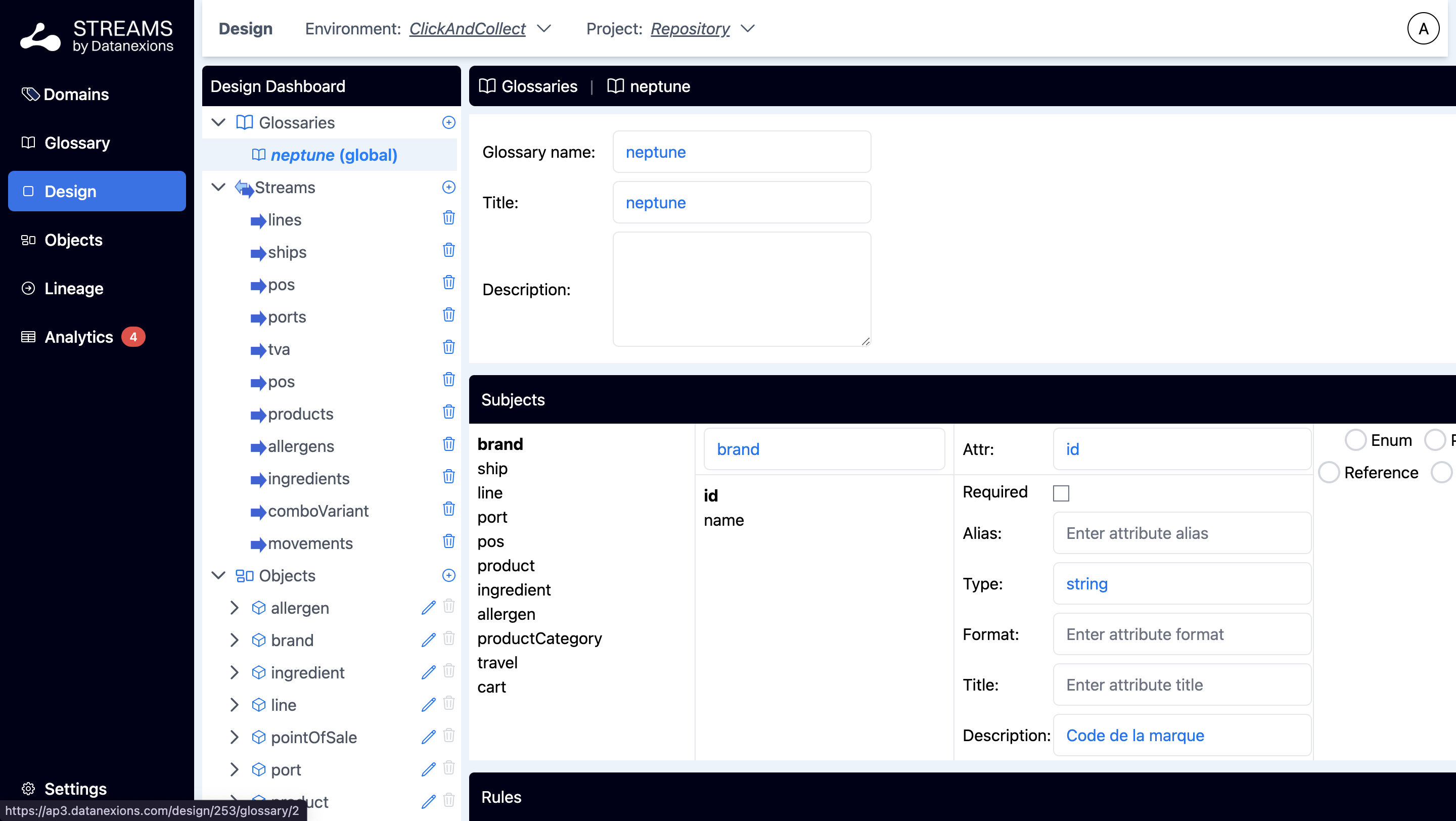Select the Enum radio button

click(1355, 440)
